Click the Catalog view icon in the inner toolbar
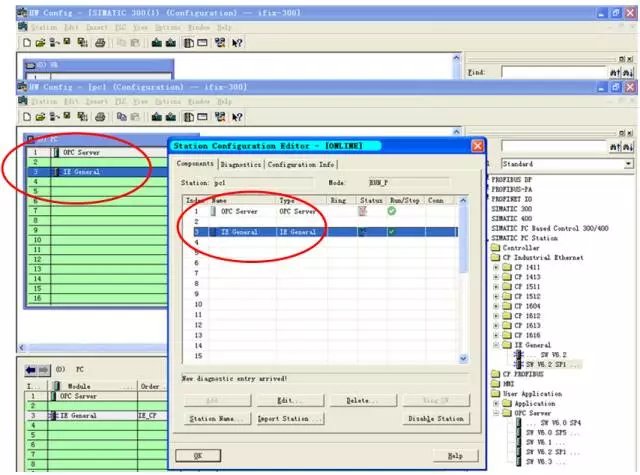The width and height of the screenshot is (640, 475). 188,117
